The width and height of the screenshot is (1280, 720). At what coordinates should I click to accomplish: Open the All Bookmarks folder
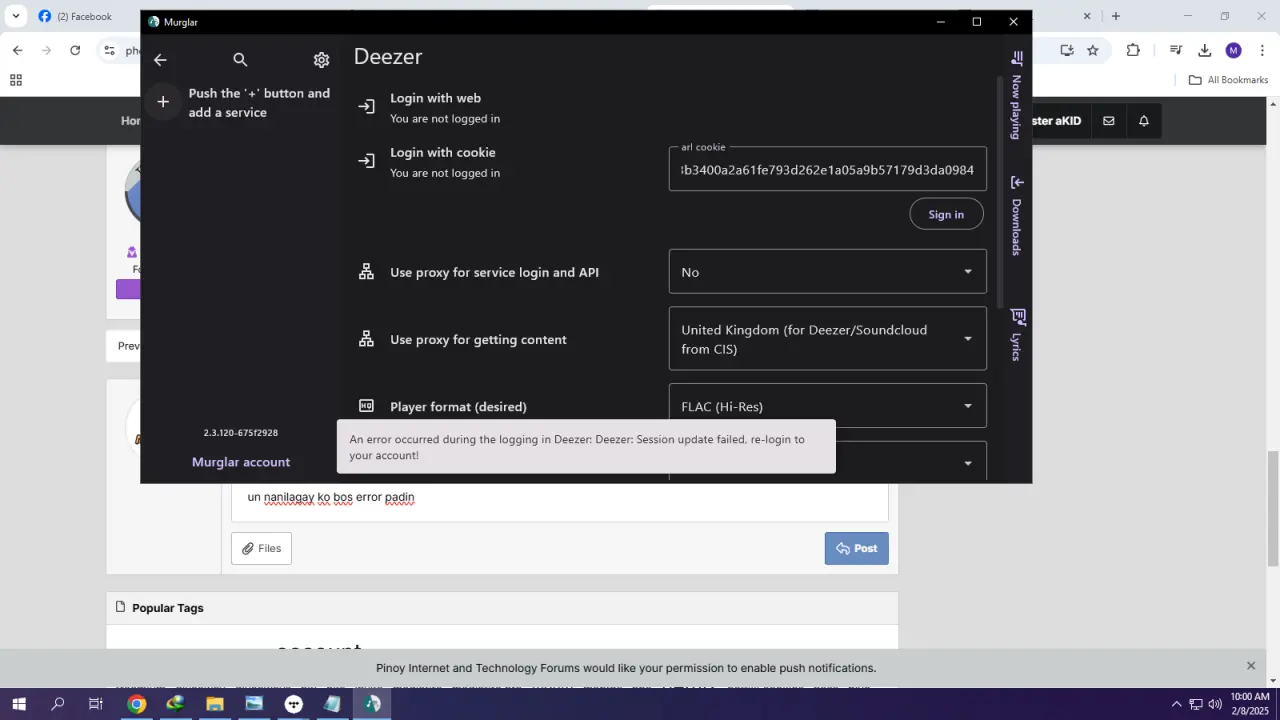point(1228,80)
